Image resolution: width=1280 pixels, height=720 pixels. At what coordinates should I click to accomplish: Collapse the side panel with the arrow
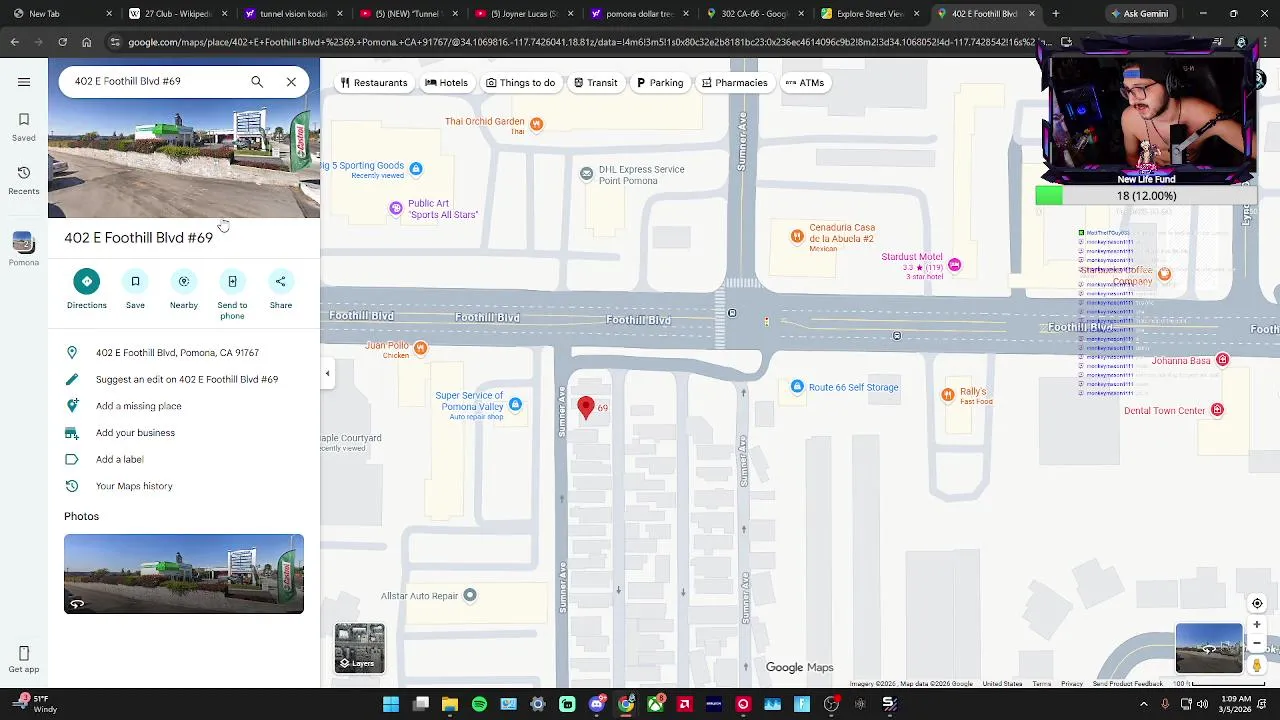pyautogui.click(x=327, y=373)
